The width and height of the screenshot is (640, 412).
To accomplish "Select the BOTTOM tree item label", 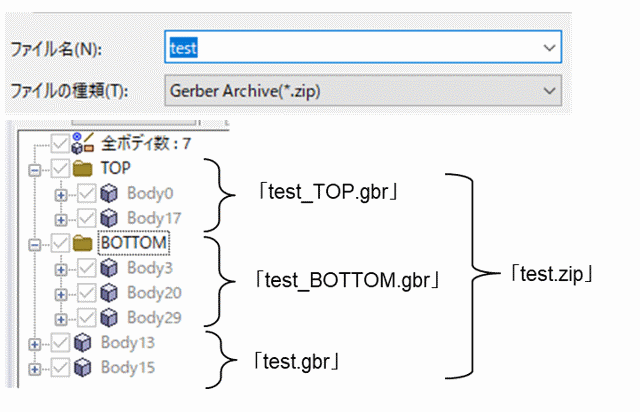I will (x=134, y=243).
